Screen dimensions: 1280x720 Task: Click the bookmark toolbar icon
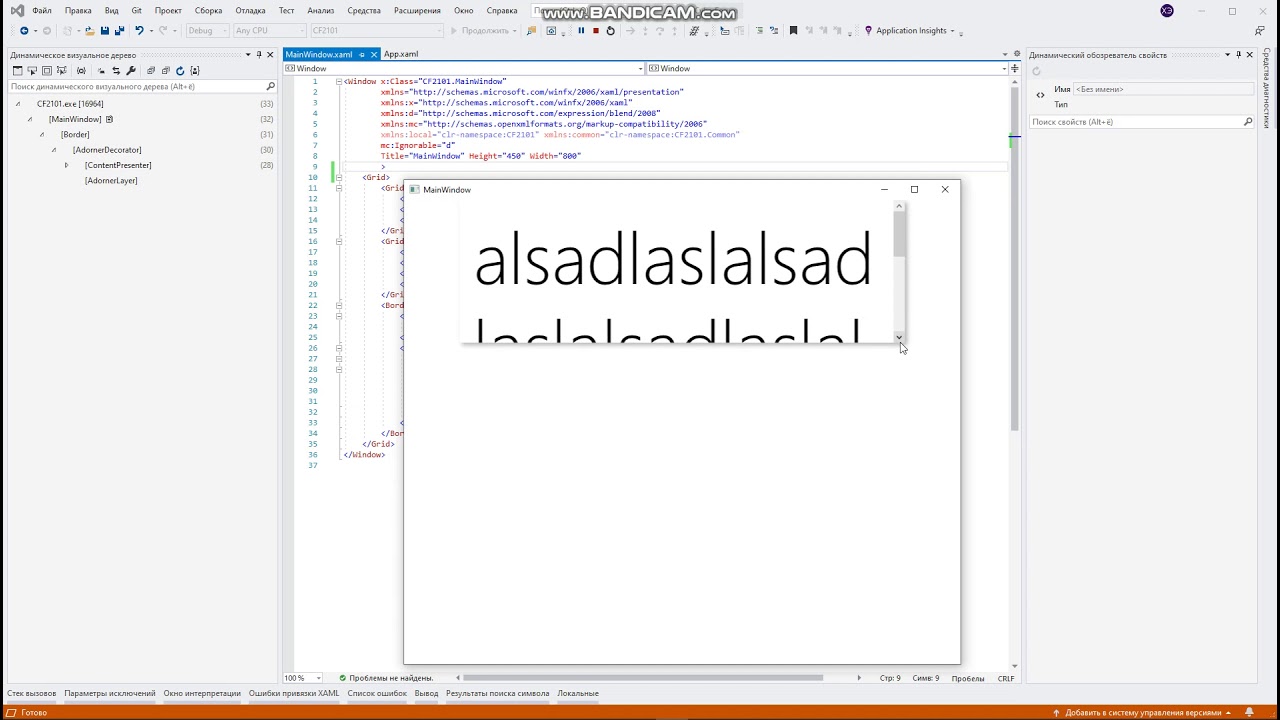tap(793, 31)
